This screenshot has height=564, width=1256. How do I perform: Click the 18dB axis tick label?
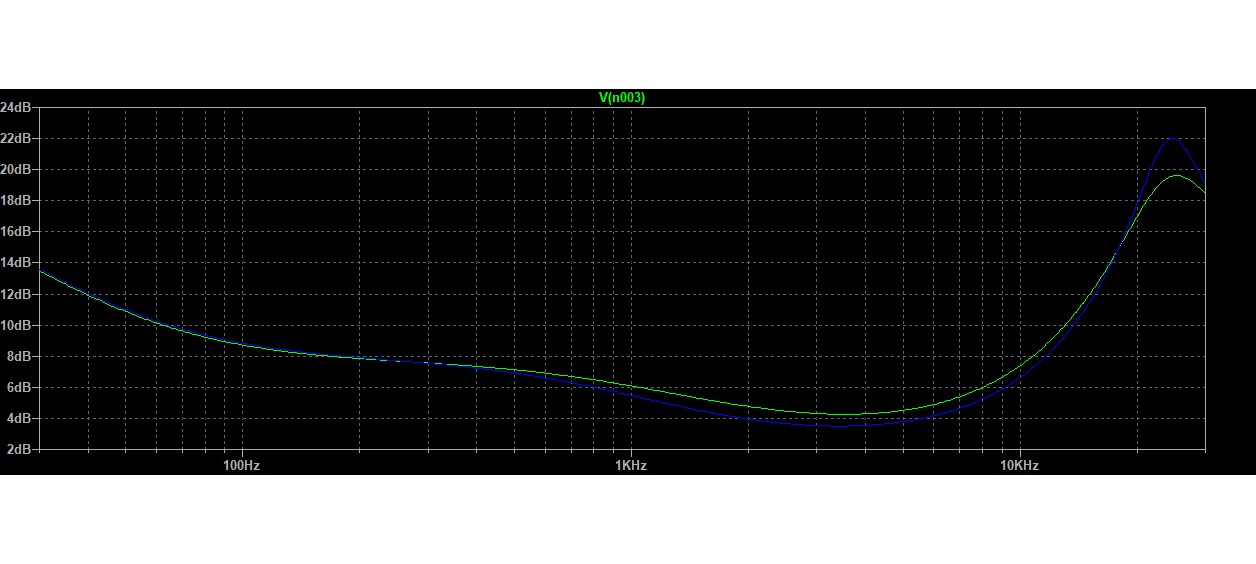click(x=17, y=200)
